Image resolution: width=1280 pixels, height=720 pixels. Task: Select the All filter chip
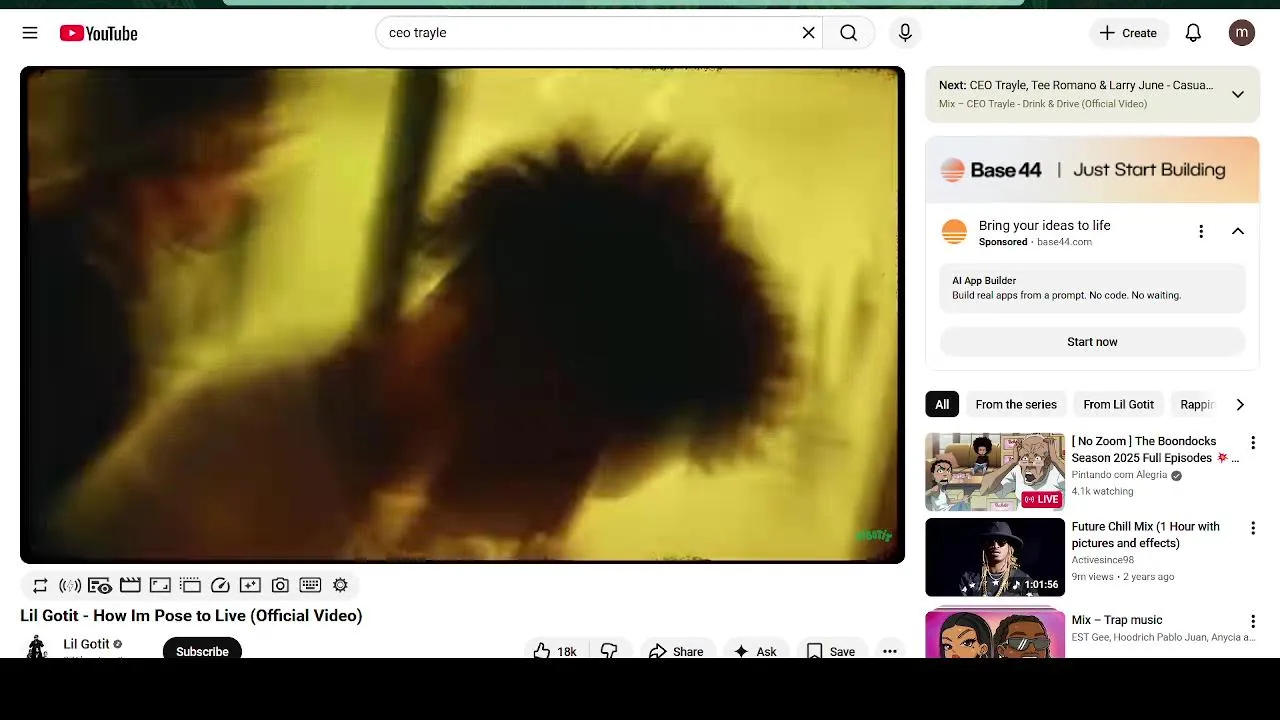(942, 404)
